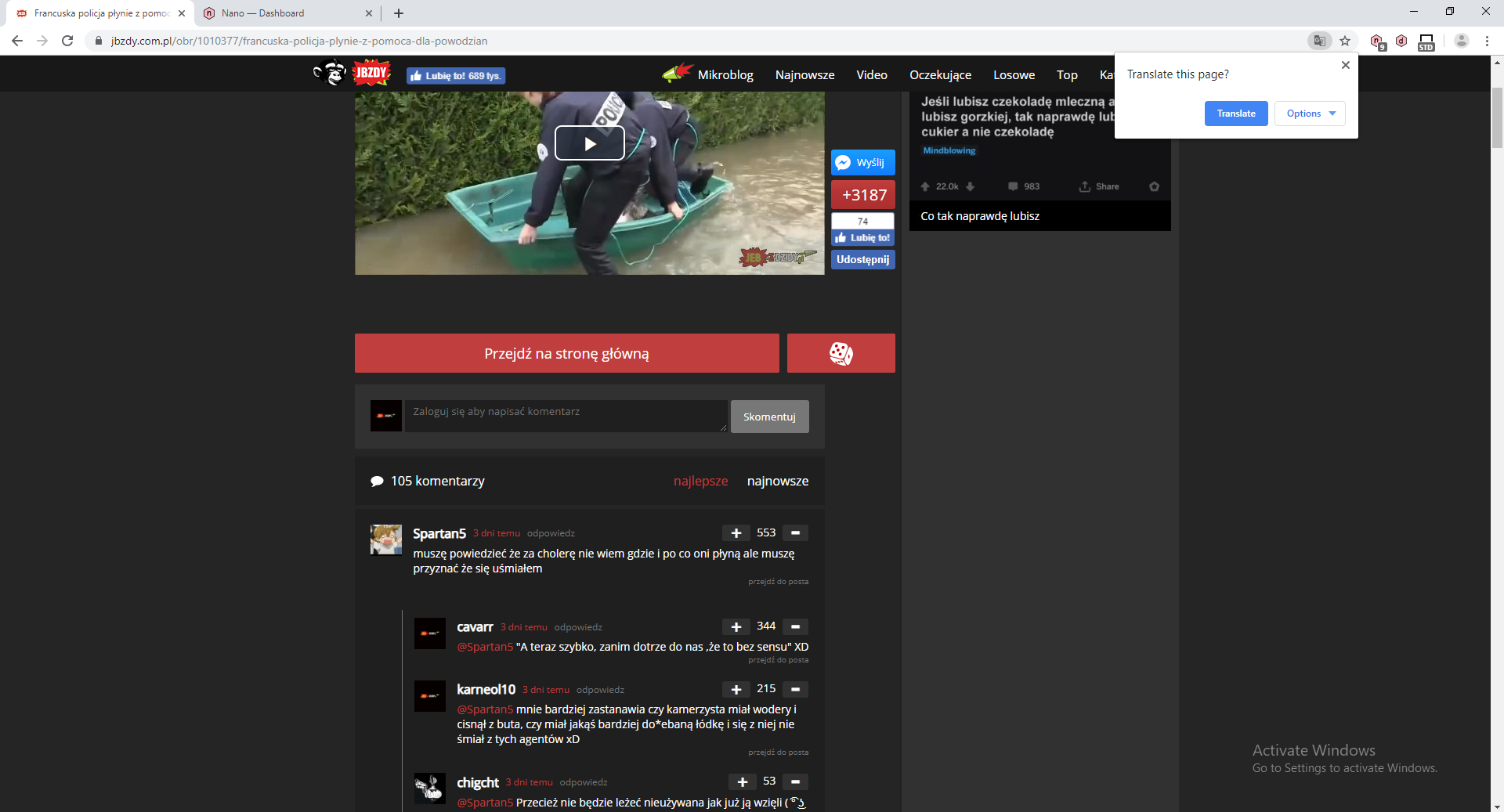The height and width of the screenshot is (812, 1504).
Task: Focus the comment input field
Action: 566,416
